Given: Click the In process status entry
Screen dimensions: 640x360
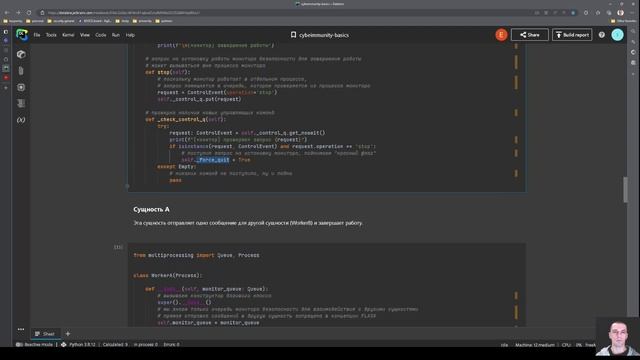Looking at the screenshot, I should click(x=145, y=344).
